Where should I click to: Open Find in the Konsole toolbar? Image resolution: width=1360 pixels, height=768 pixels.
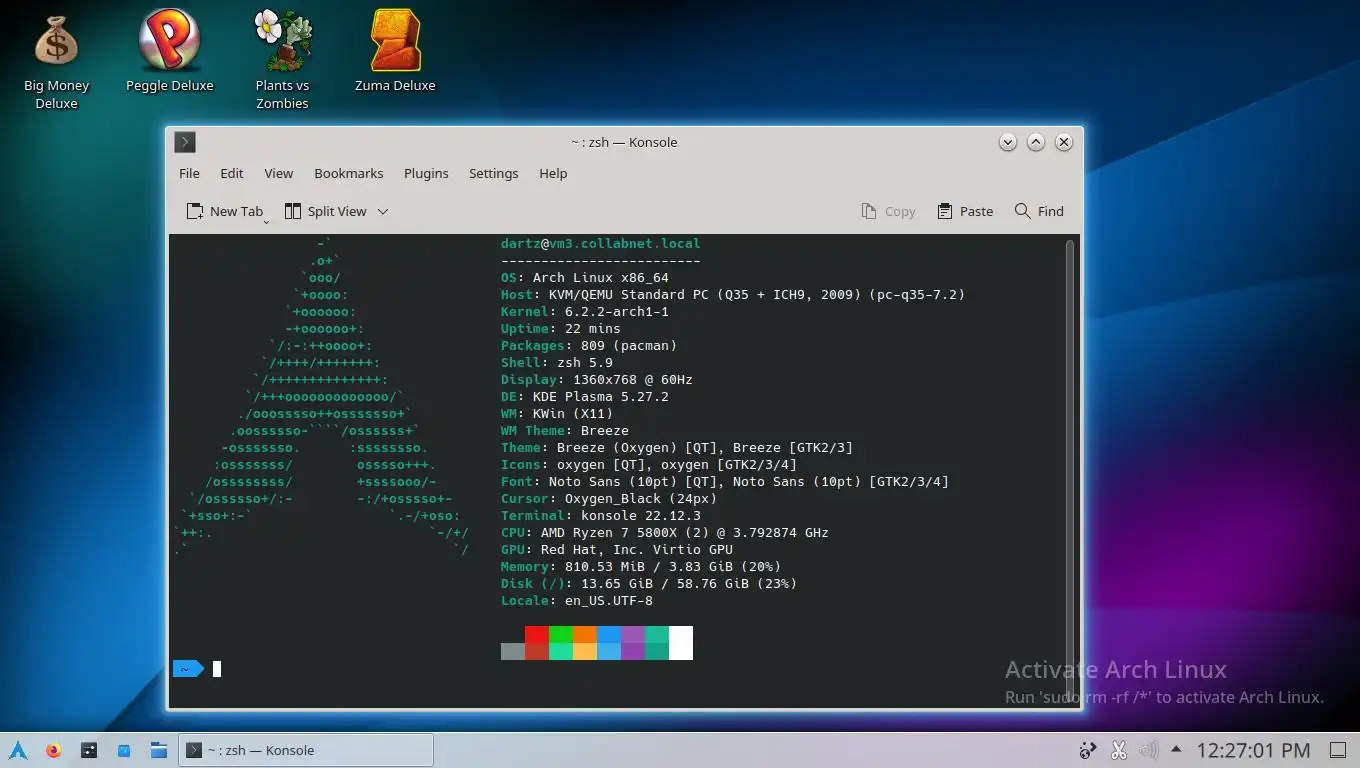click(1039, 211)
